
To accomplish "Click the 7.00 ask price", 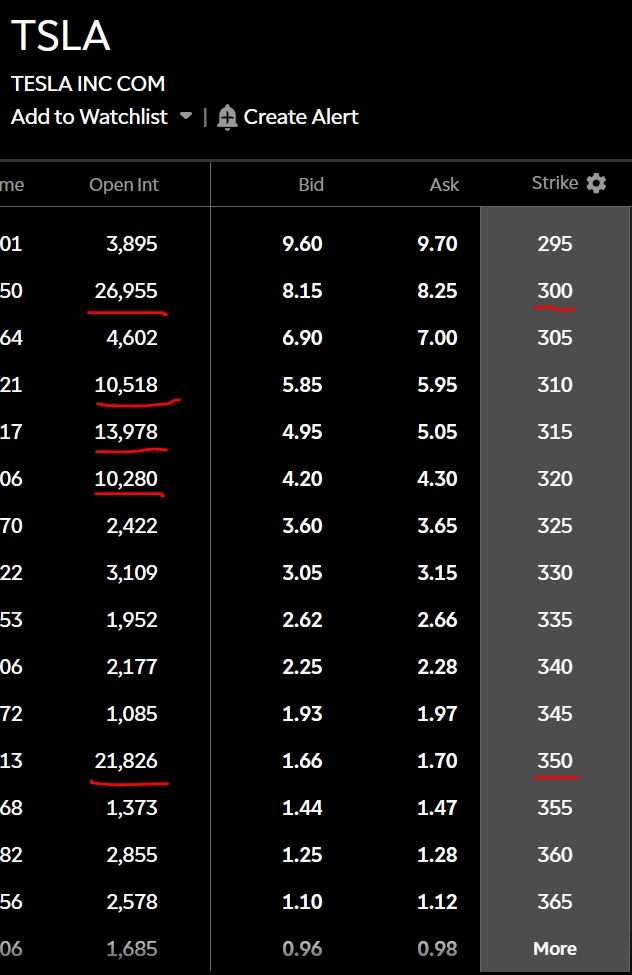I will (x=437, y=338).
